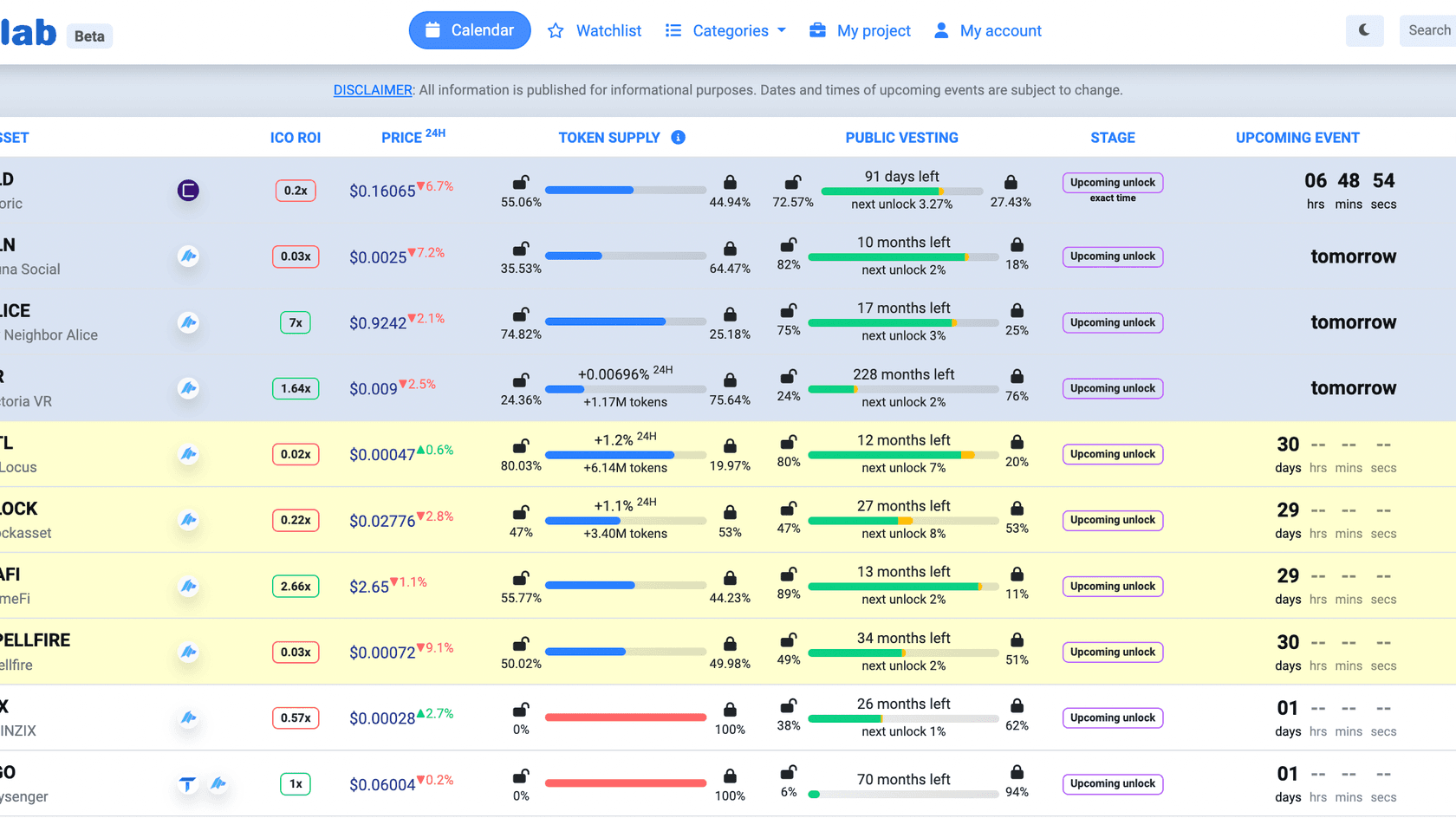
Task: Click token supply bar in $0.16065 row
Action: (x=626, y=190)
